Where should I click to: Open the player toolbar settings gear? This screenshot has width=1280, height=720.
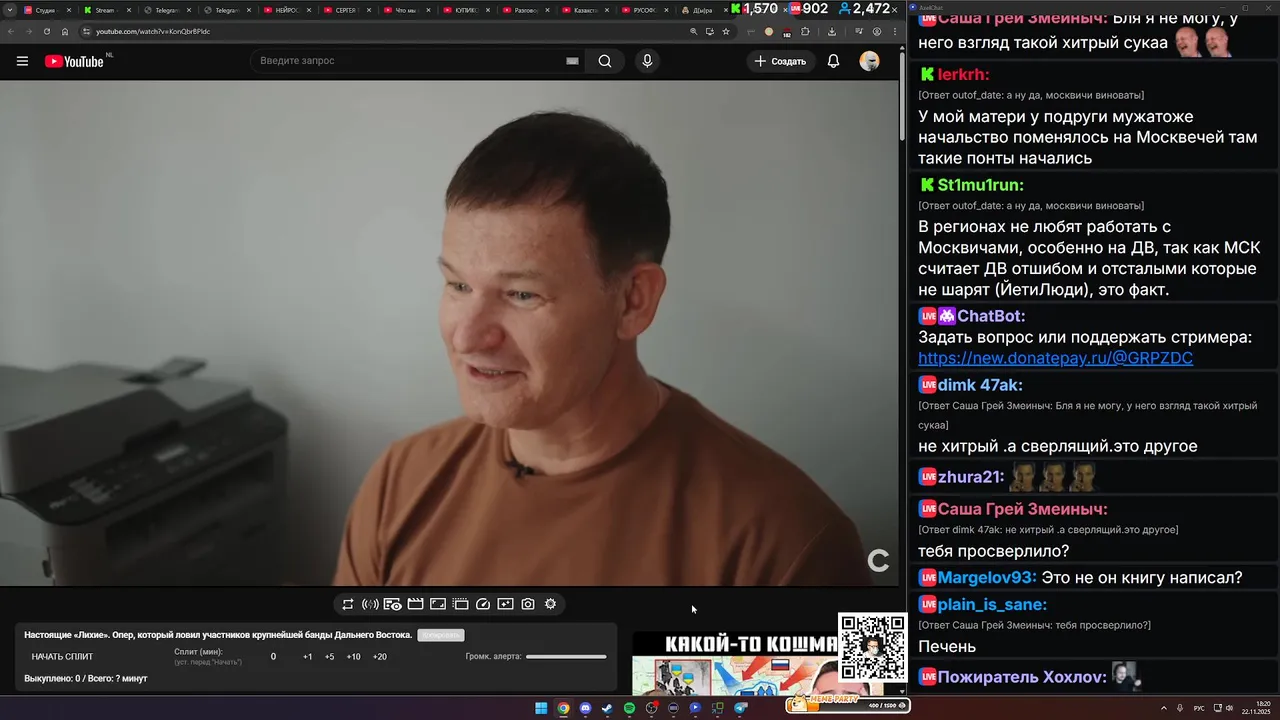pyautogui.click(x=550, y=604)
